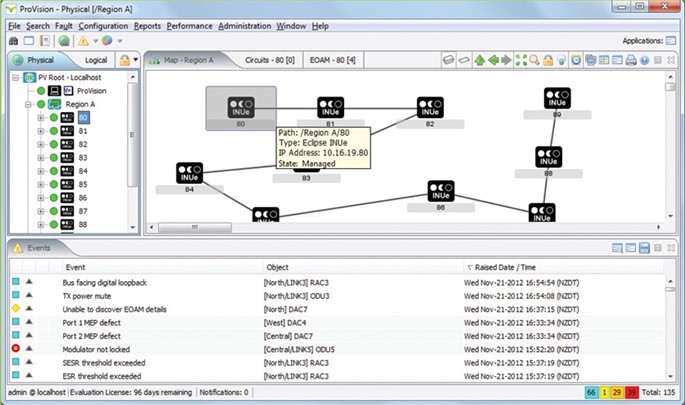Click the tree panel scroll down arrow
The height and width of the screenshot is (405, 685).
click(133, 228)
